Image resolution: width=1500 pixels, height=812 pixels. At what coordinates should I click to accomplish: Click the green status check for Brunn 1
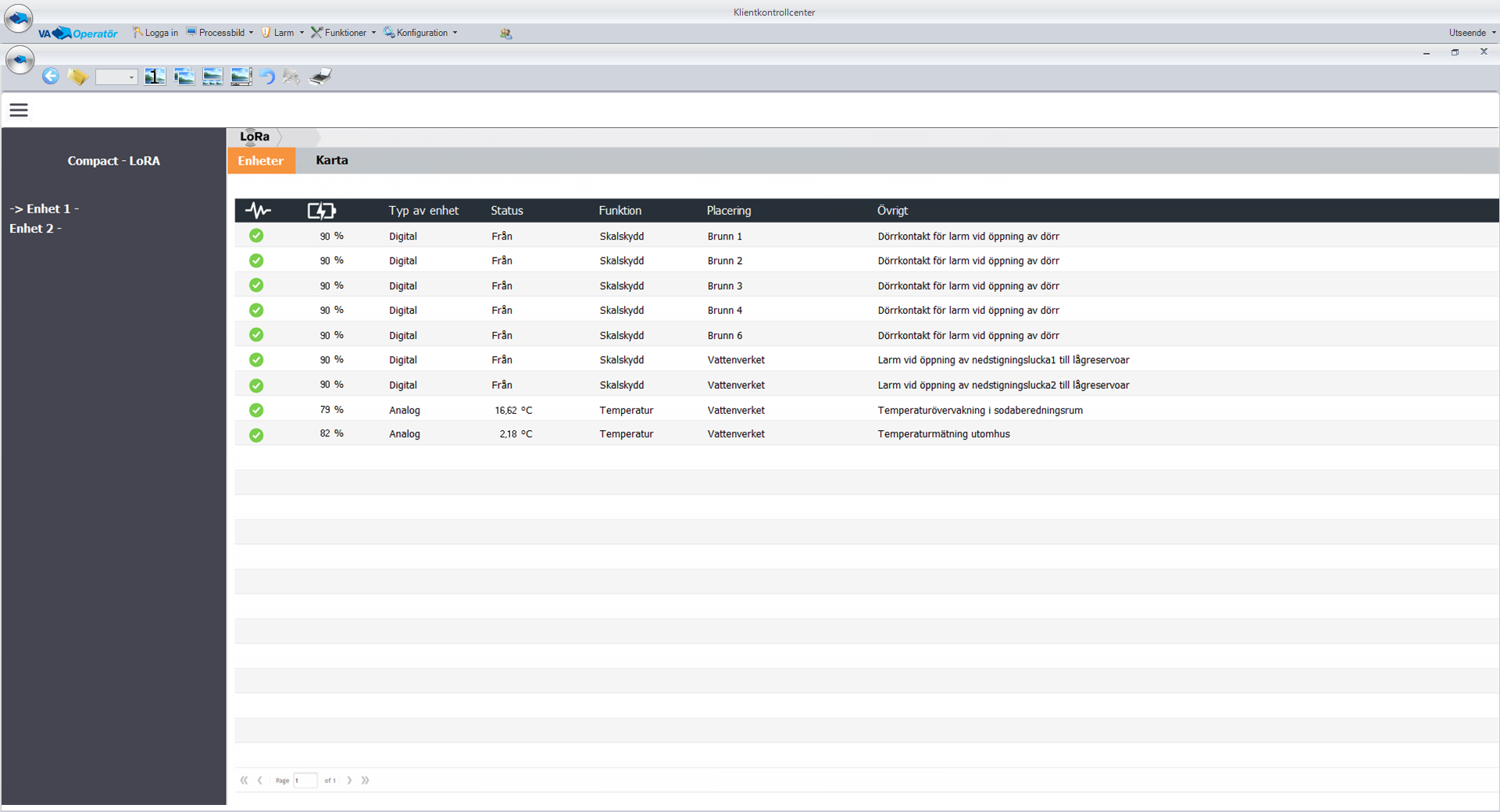pyautogui.click(x=256, y=236)
